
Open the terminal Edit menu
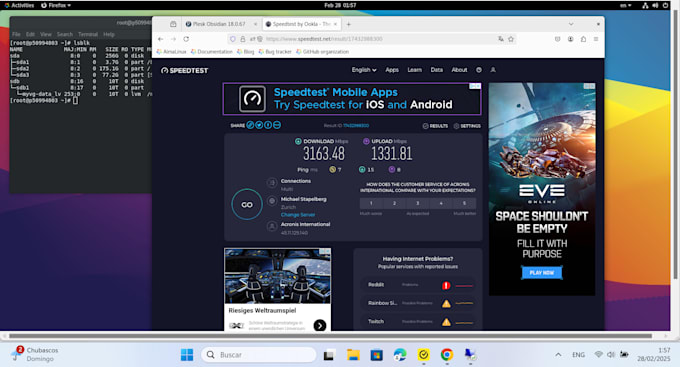30,34
